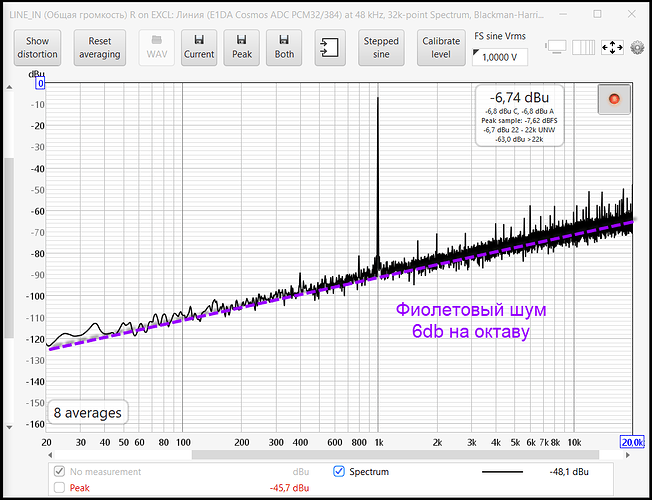The image size is (652, 500).
Task: Open the Stepped sine measurement
Action: [381, 47]
